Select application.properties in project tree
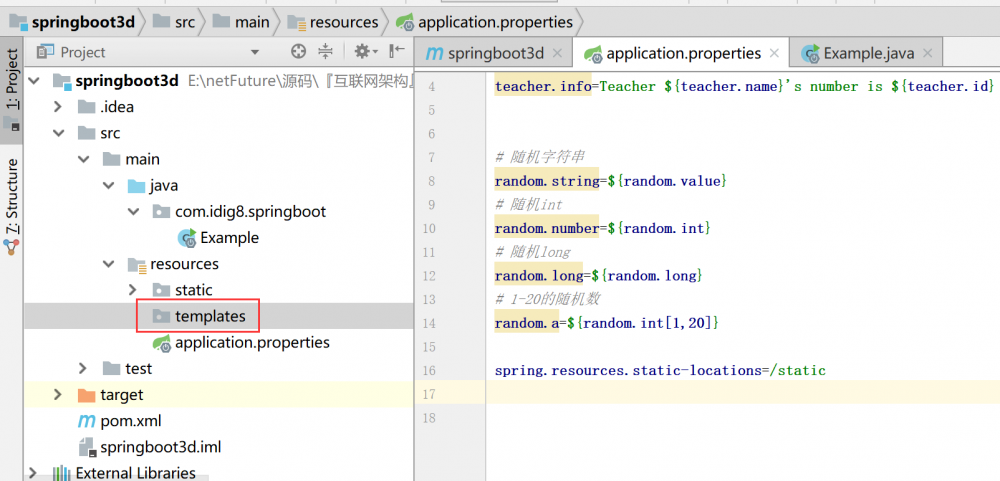This screenshot has height=481, width=1000. (x=253, y=343)
